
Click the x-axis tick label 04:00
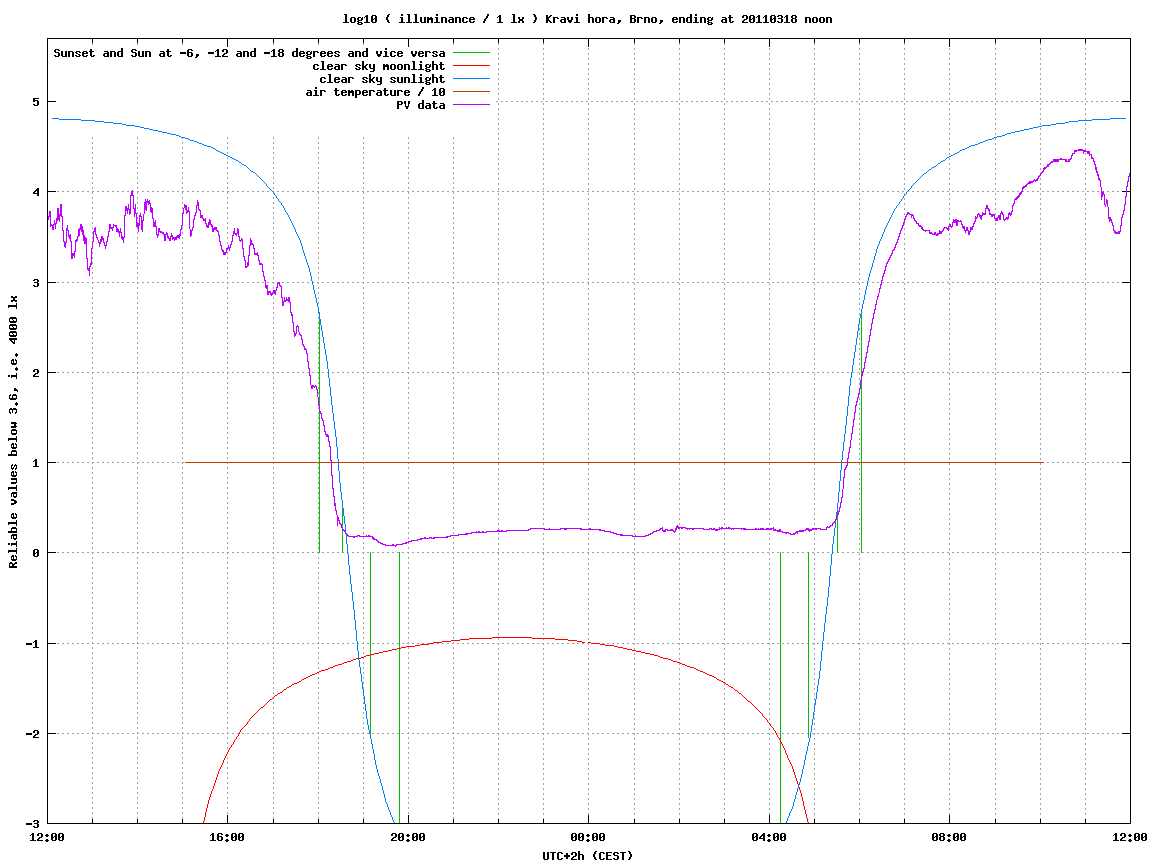[769, 837]
